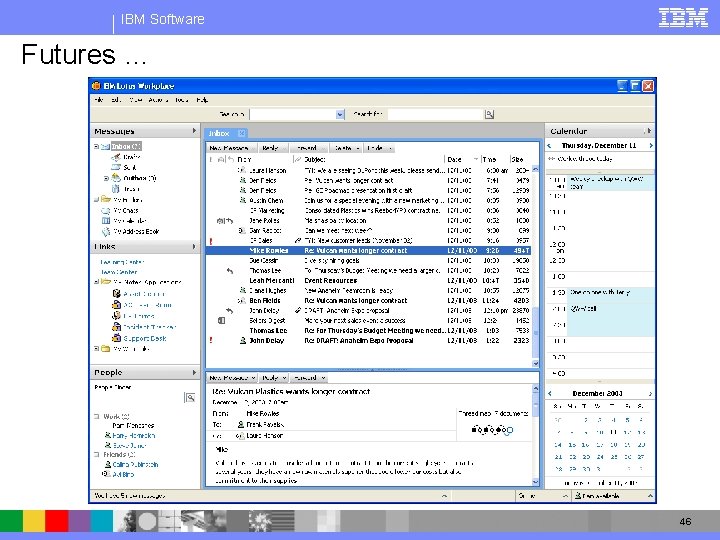This screenshot has height=540, width=720.
Task: Collapse the Inbox tree node
Action: tap(97, 147)
